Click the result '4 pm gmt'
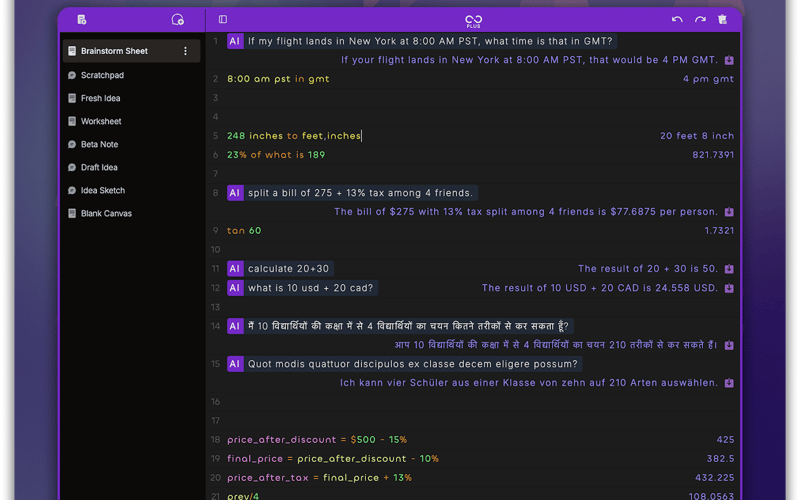The height and width of the screenshot is (500, 800). coord(708,79)
